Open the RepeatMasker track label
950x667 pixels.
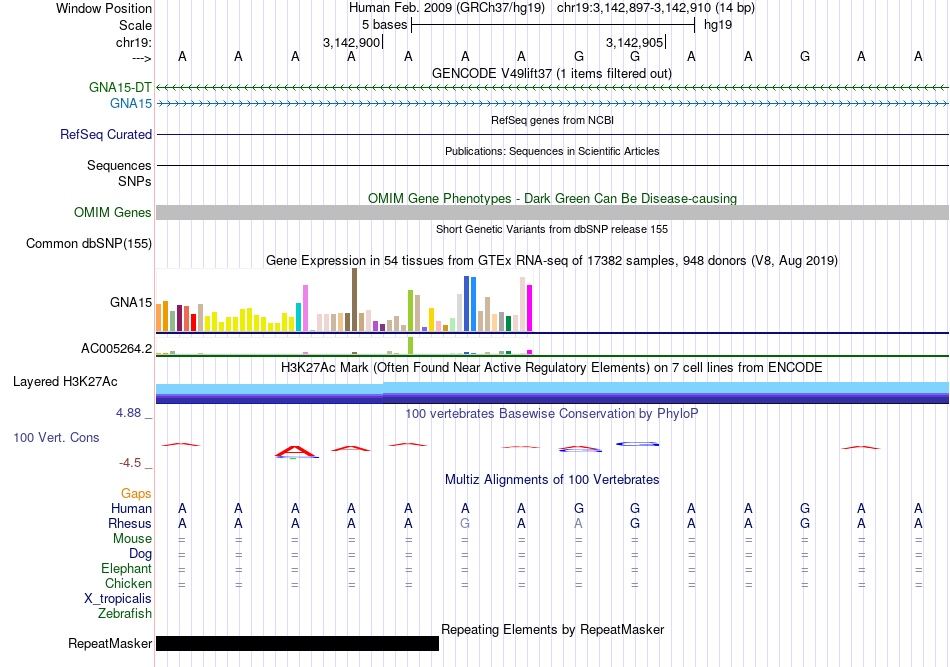pyautogui.click(x=110, y=643)
